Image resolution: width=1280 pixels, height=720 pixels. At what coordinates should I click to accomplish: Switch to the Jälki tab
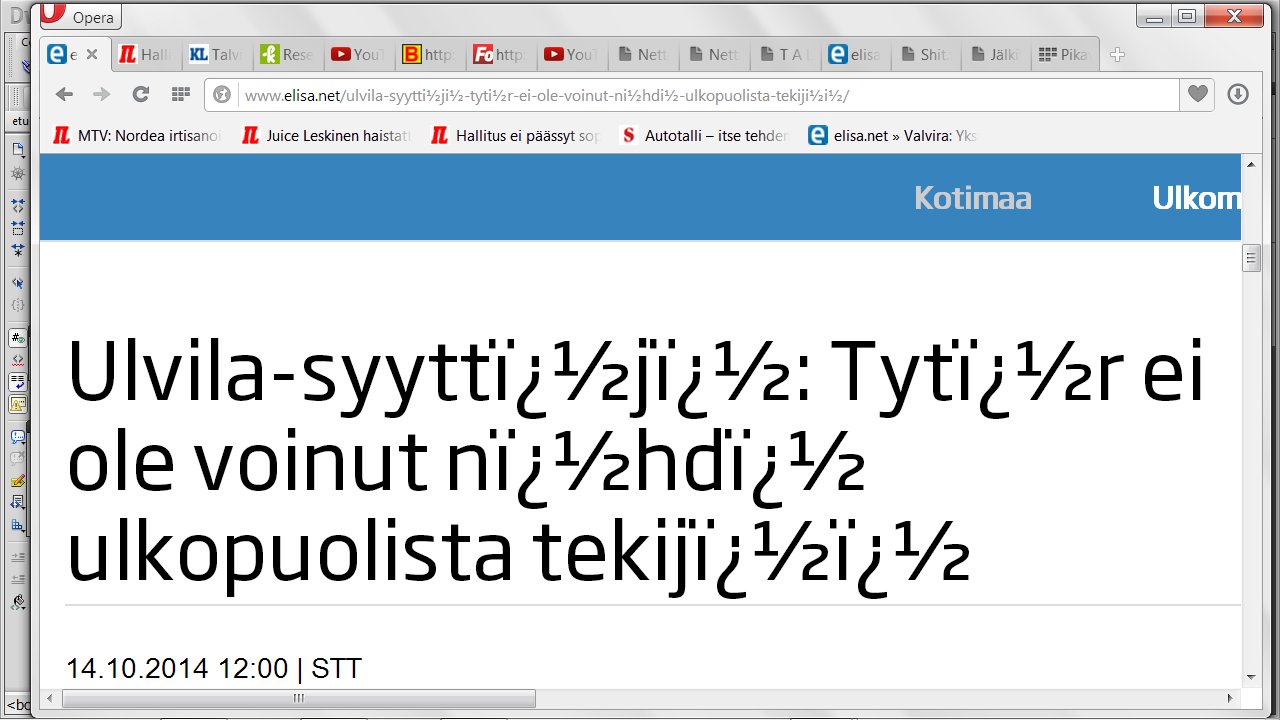pyautogui.click(x=995, y=55)
